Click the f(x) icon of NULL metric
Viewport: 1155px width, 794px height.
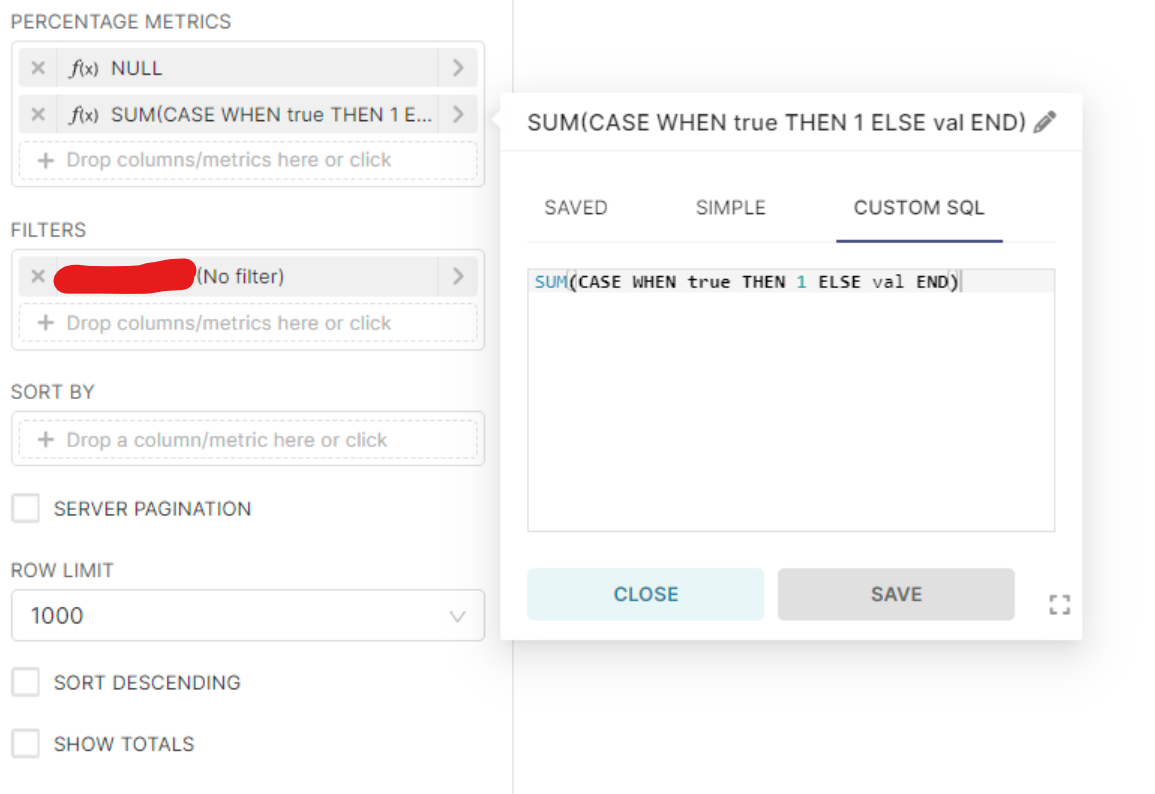pos(84,68)
